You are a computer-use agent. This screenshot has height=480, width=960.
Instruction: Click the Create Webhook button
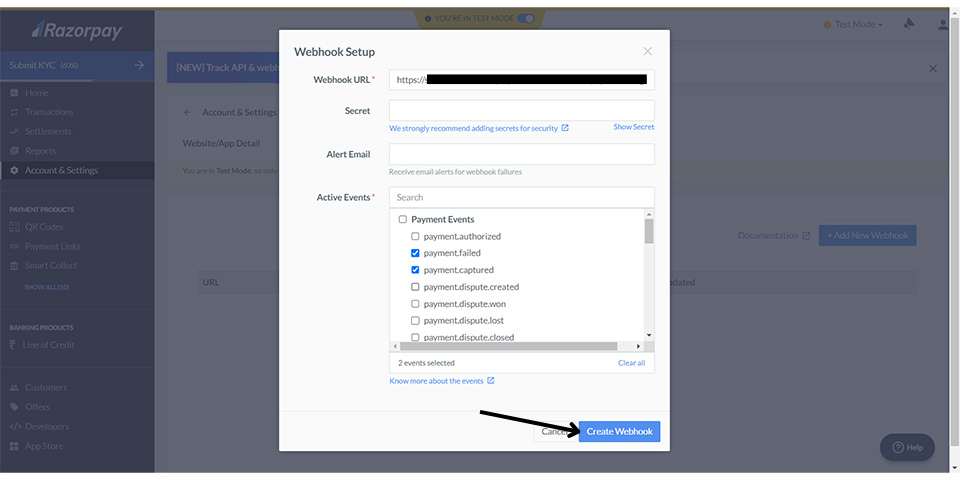pyautogui.click(x=619, y=431)
